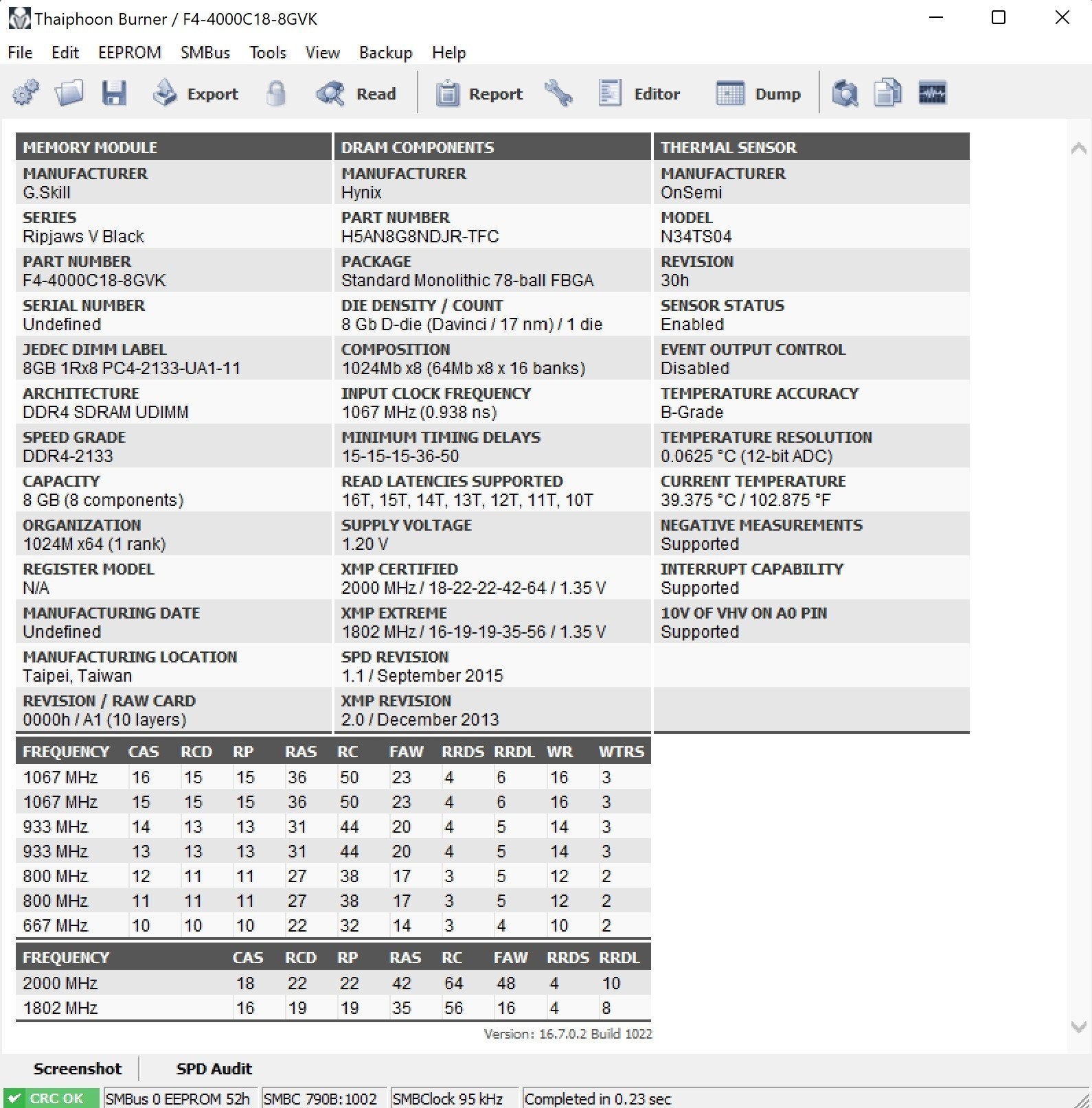The height and width of the screenshot is (1108, 1092).
Task: Click the Export toolbar button
Action: click(194, 93)
